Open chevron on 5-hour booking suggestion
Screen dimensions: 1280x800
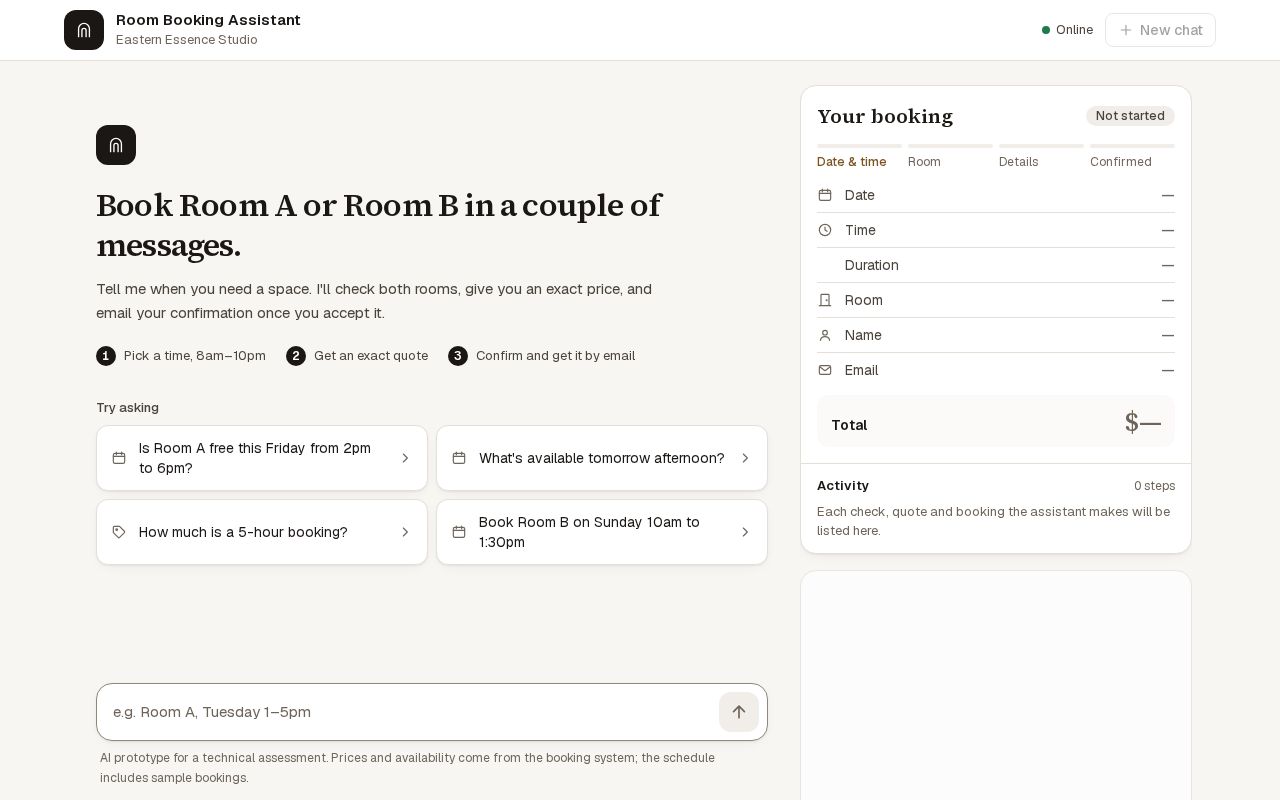(x=405, y=532)
